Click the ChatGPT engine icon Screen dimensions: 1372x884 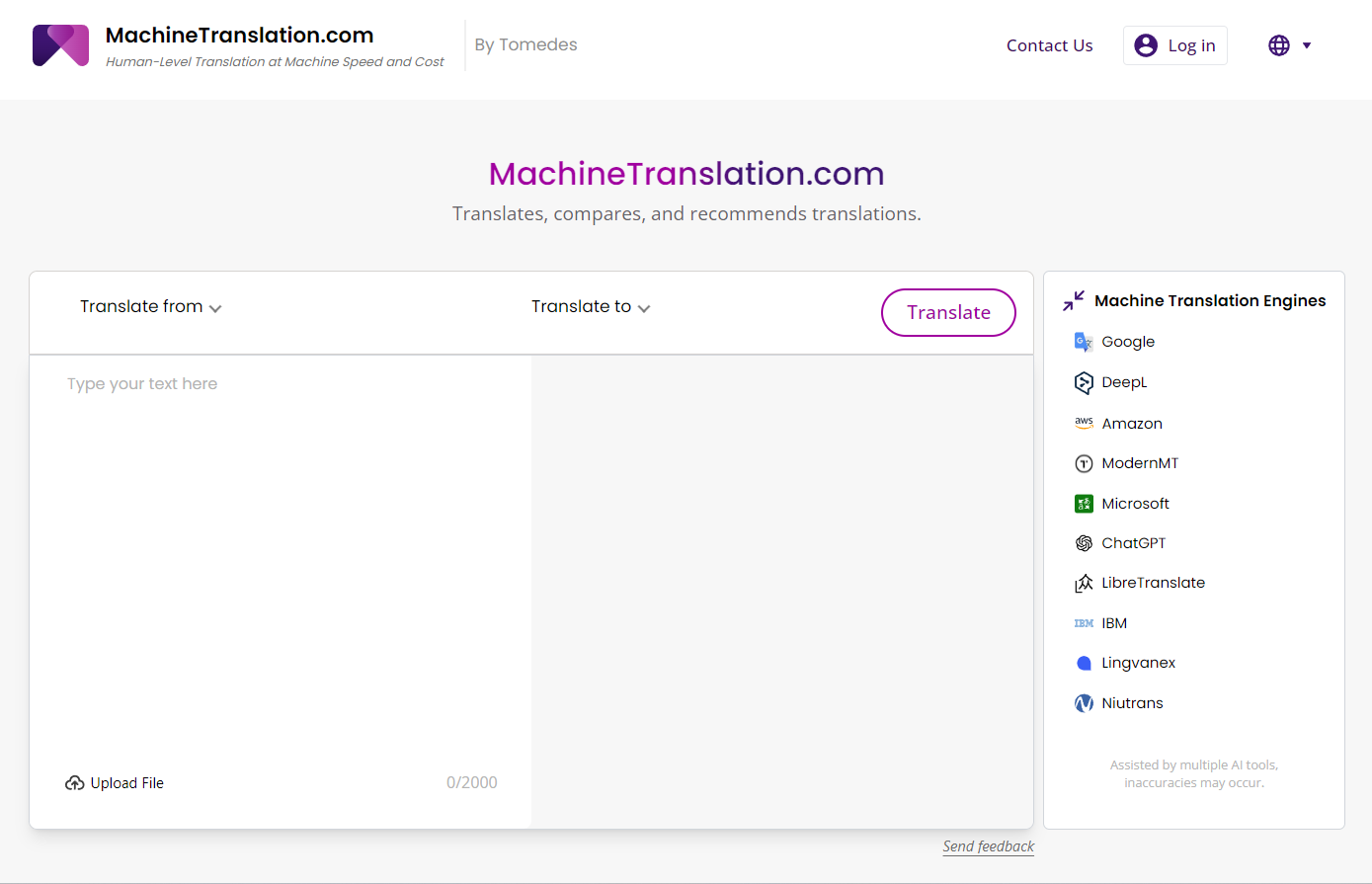(x=1084, y=543)
